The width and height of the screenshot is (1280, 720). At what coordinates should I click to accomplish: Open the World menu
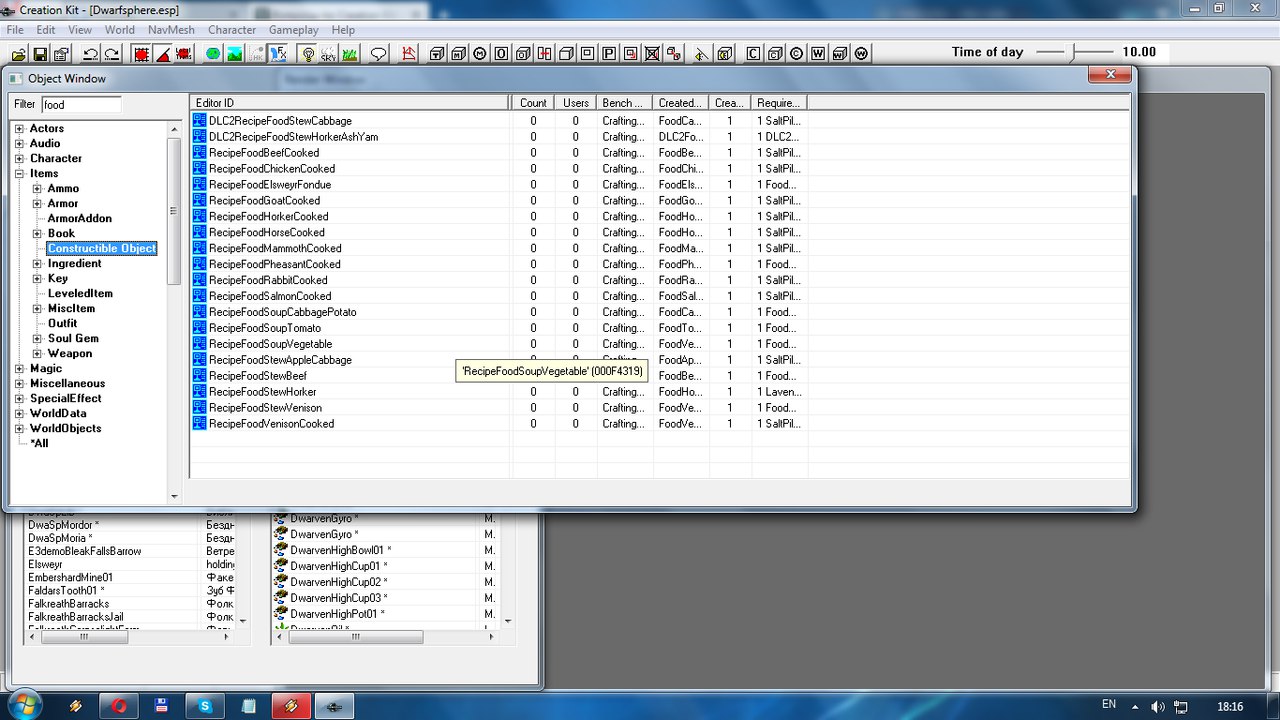(120, 30)
